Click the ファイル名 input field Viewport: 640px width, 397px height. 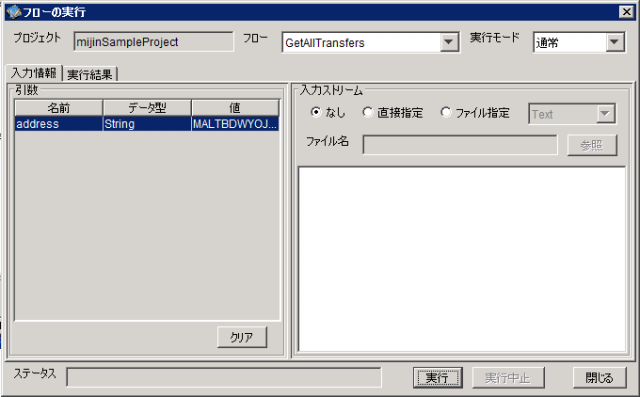460,145
